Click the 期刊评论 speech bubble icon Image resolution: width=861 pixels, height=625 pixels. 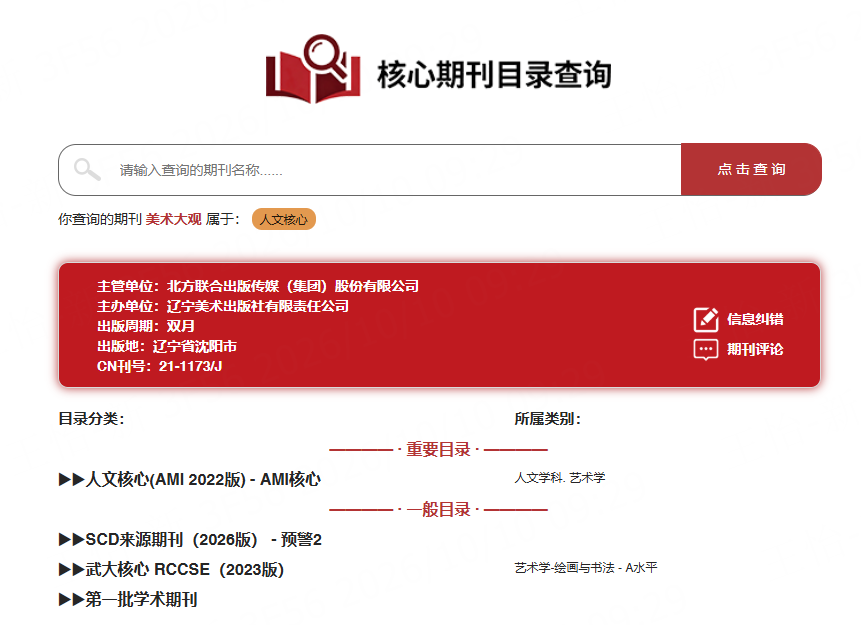click(706, 349)
